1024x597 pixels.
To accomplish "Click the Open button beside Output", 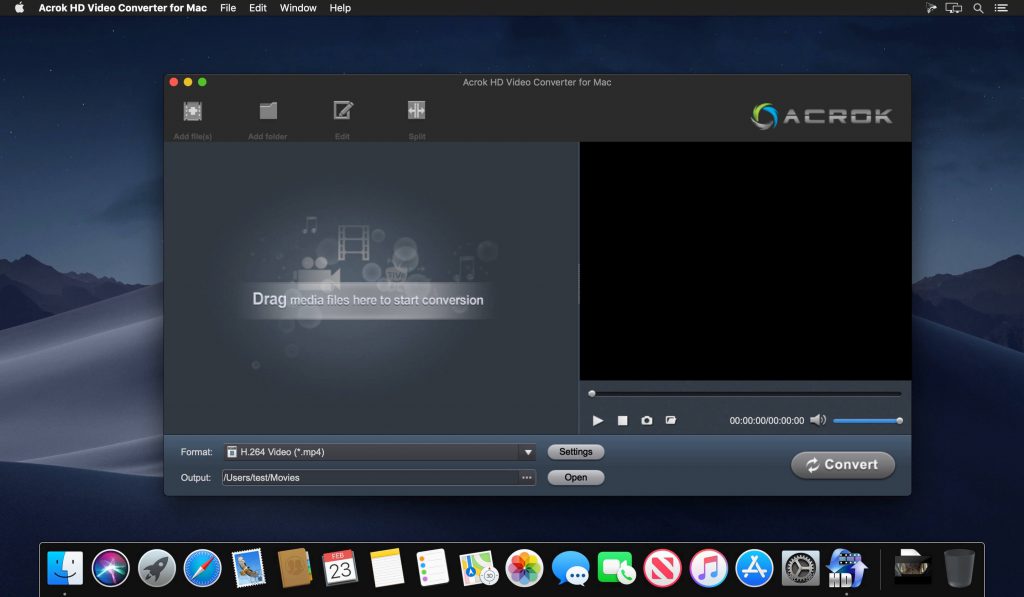I will coord(575,477).
